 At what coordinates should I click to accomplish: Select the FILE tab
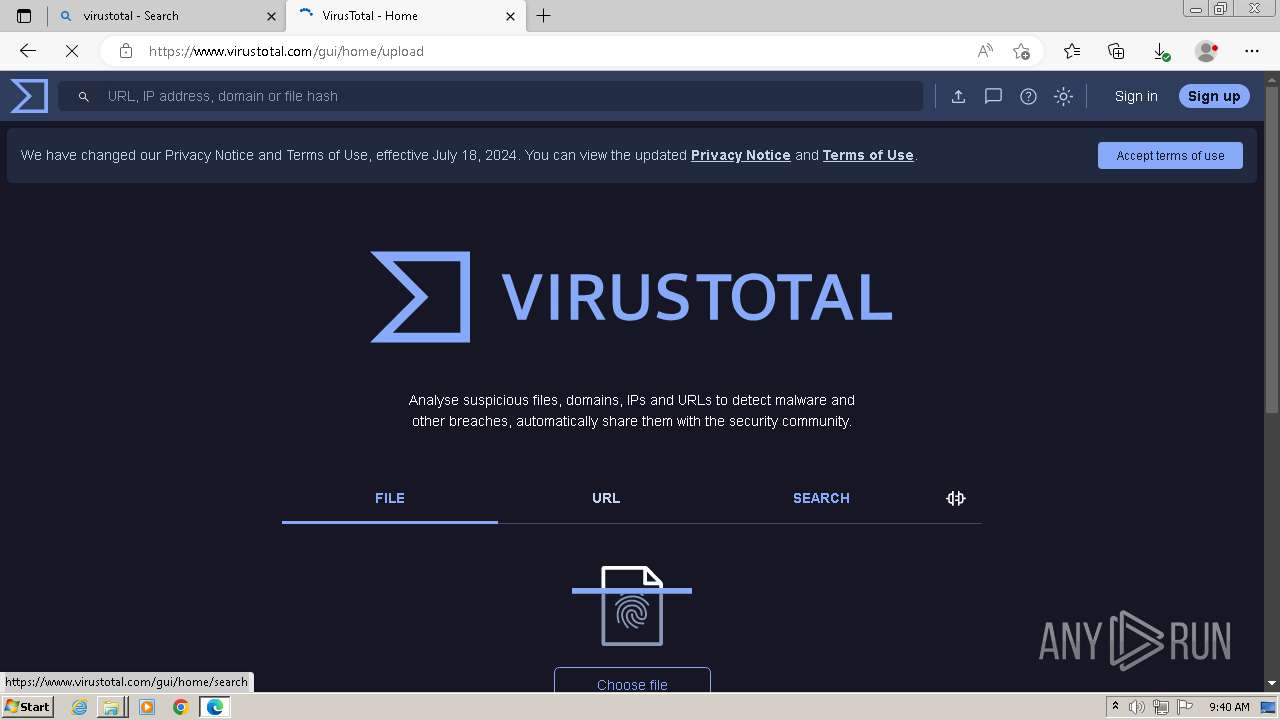(x=390, y=498)
